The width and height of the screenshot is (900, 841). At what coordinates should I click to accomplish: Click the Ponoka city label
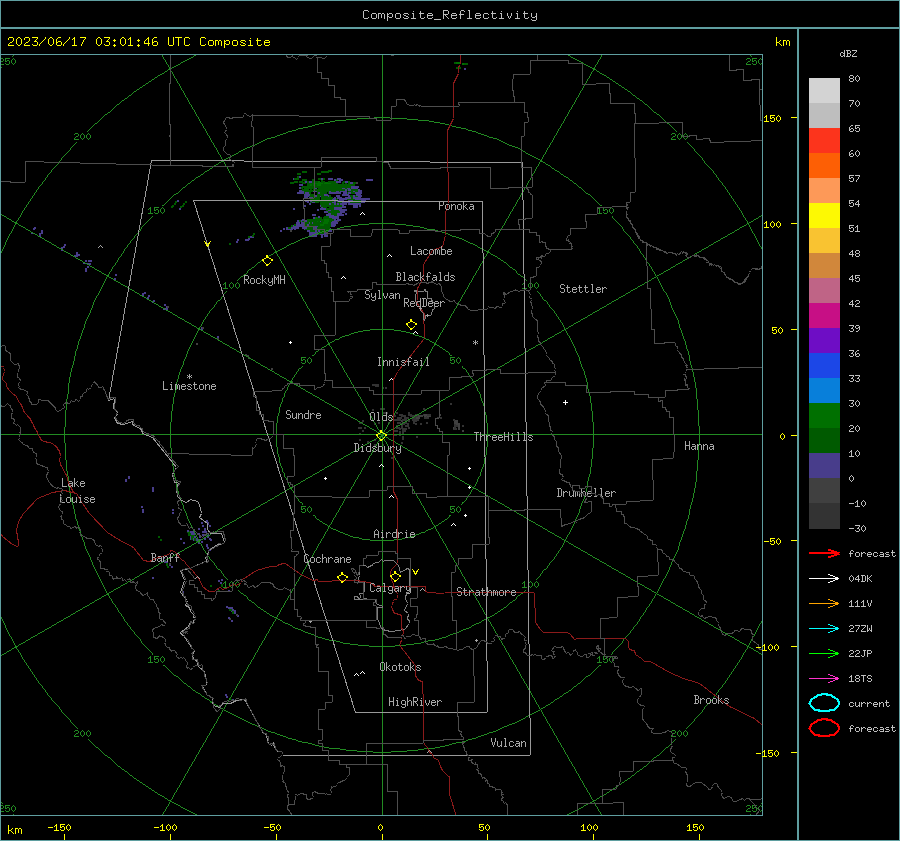pyautogui.click(x=456, y=206)
